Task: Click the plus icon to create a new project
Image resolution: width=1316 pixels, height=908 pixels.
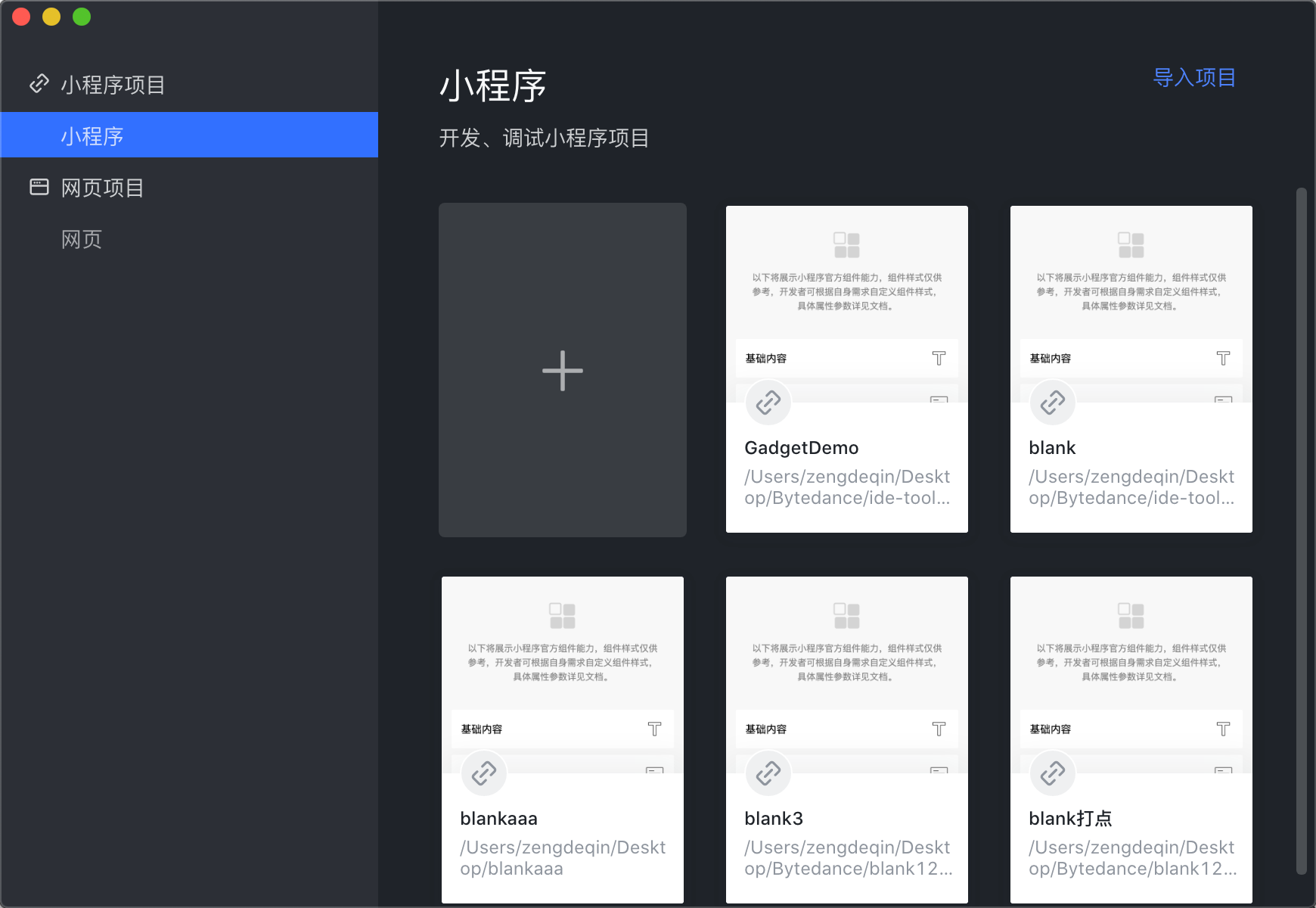Action: (x=562, y=370)
